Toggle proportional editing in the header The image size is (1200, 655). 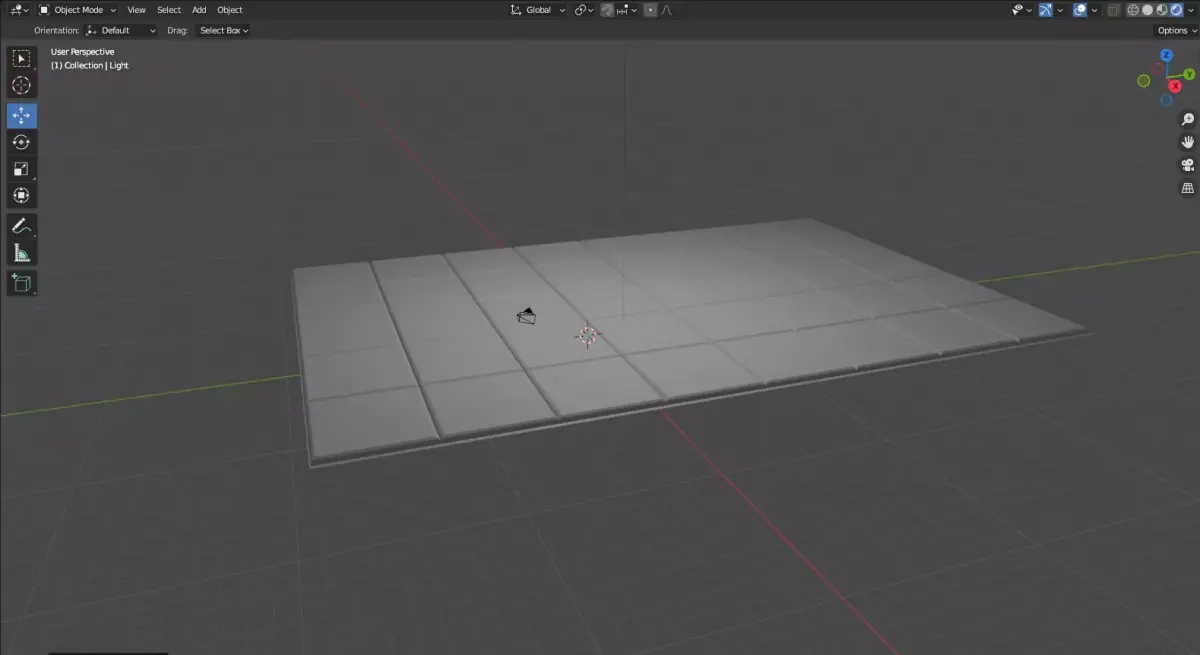pos(650,10)
